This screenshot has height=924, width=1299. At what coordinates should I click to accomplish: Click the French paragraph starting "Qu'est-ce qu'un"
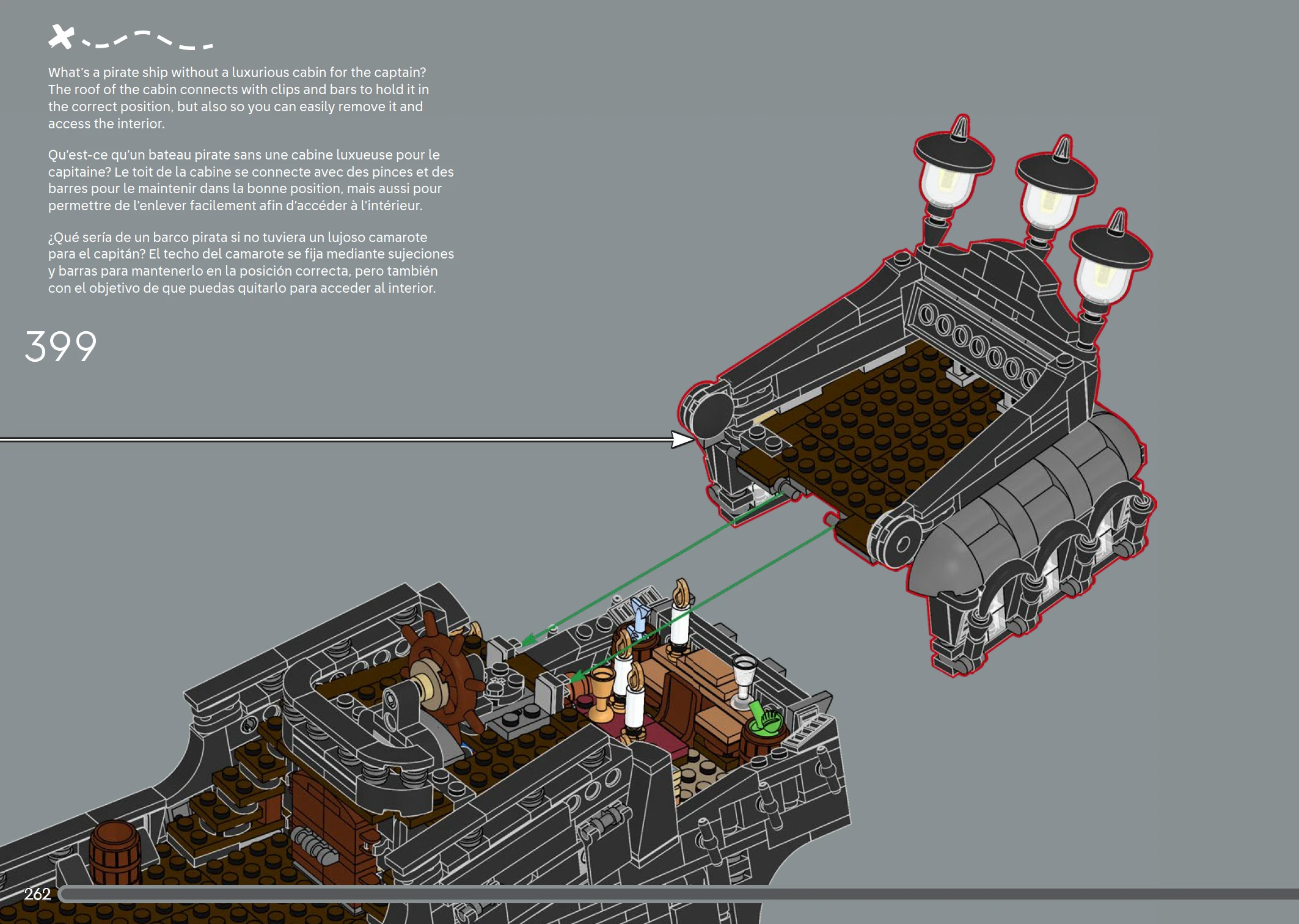coord(251,180)
